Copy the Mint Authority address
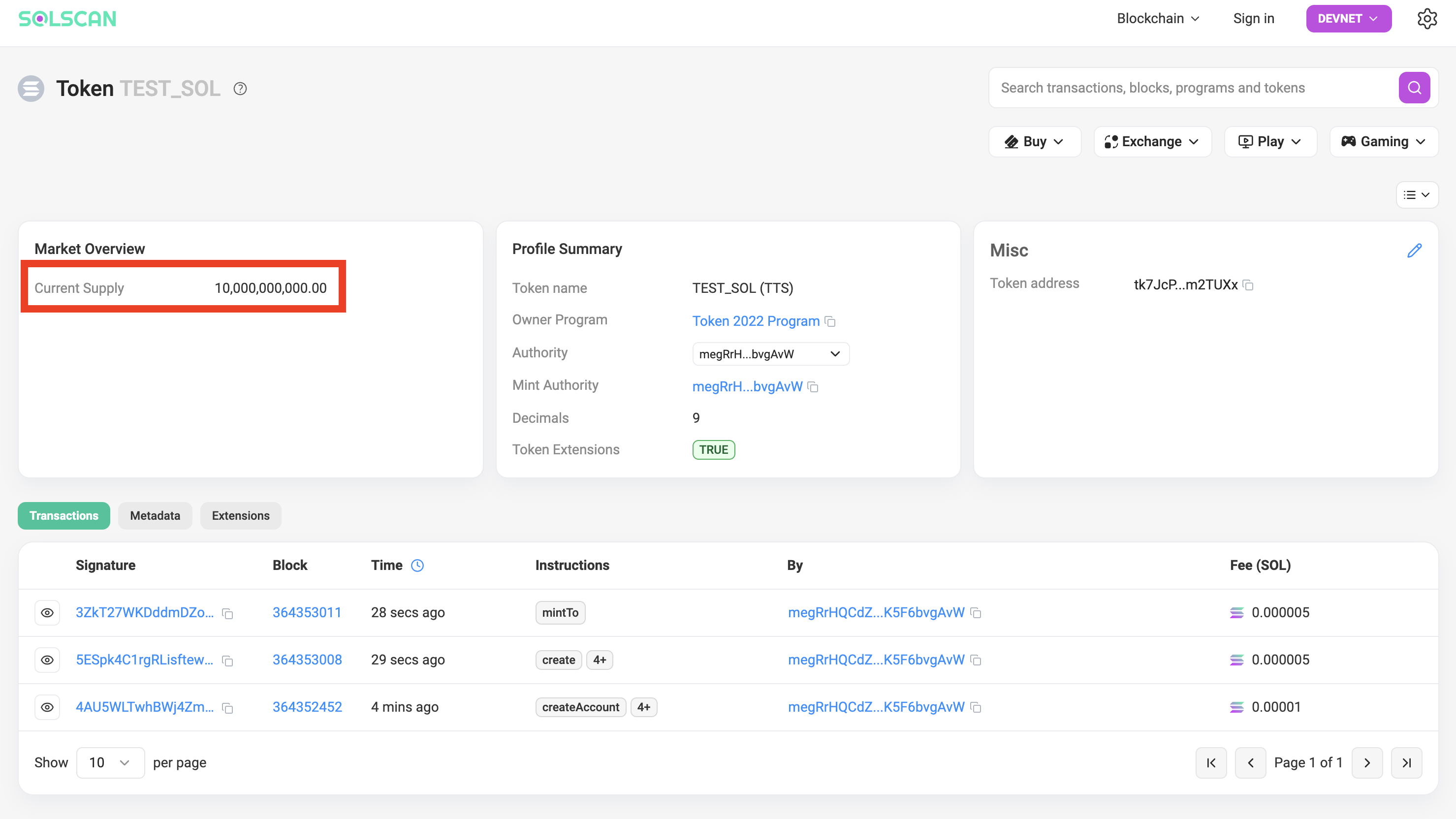1456x819 pixels. tap(813, 387)
